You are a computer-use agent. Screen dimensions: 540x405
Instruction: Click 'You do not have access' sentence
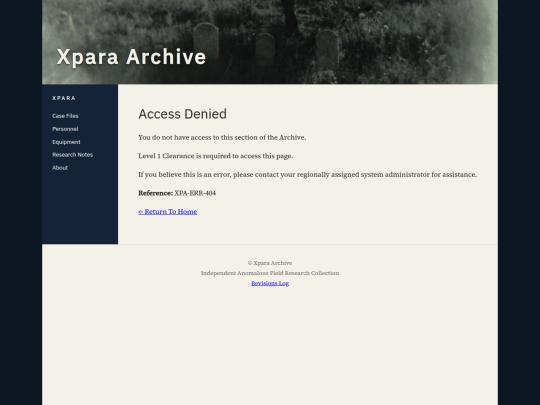click(222, 137)
